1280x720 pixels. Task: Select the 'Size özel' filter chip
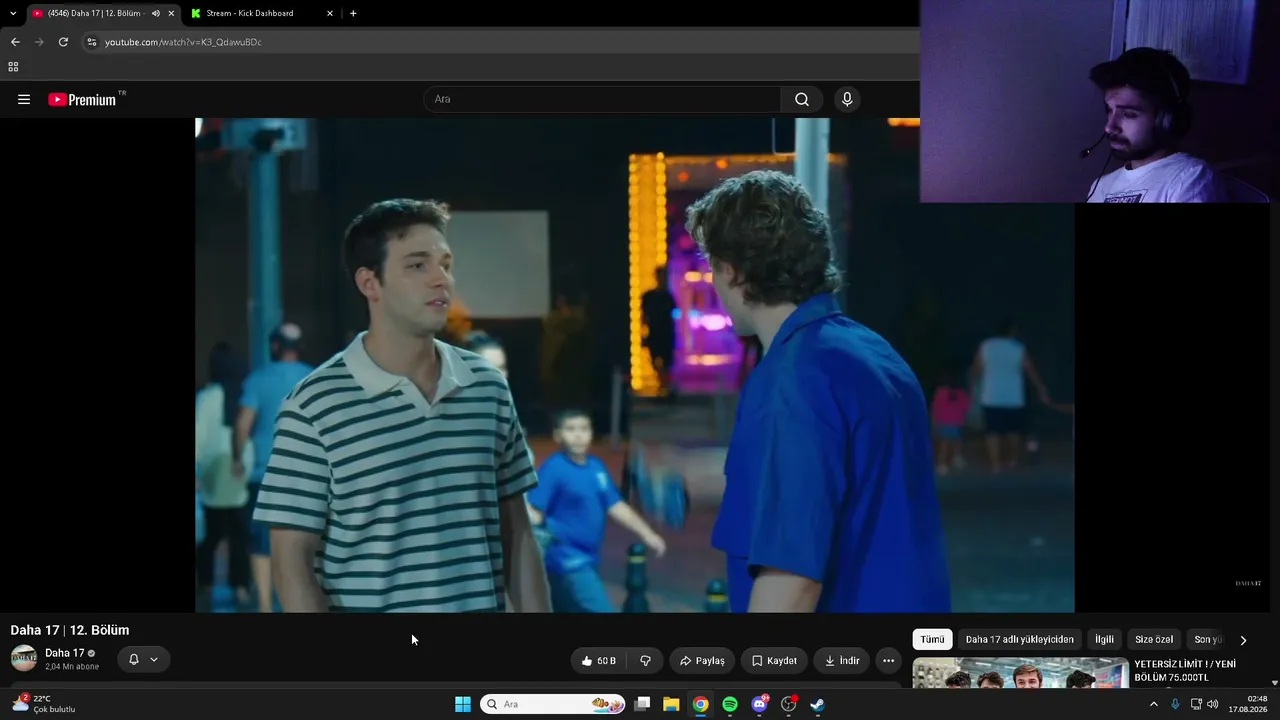(1154, 639)
